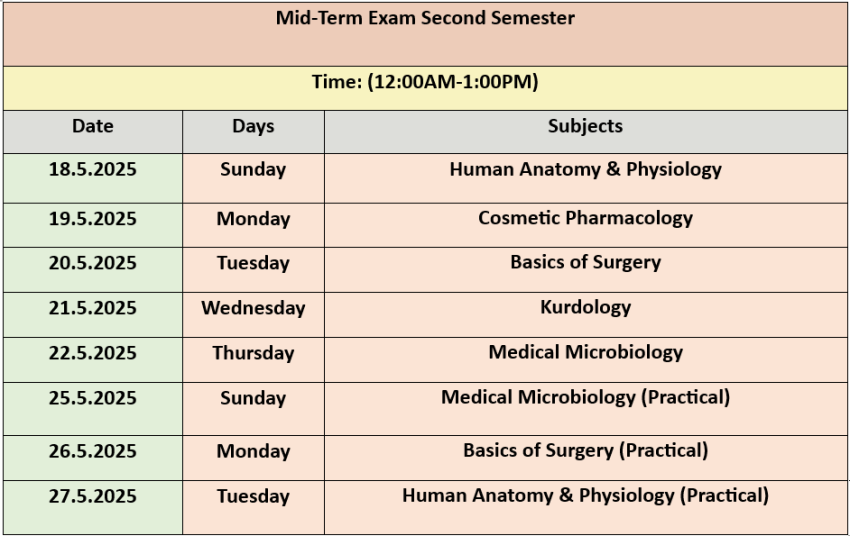850x536 pixels.
Task: Click the Cosmetic Pharmacology subject cell
Action: 585,225
